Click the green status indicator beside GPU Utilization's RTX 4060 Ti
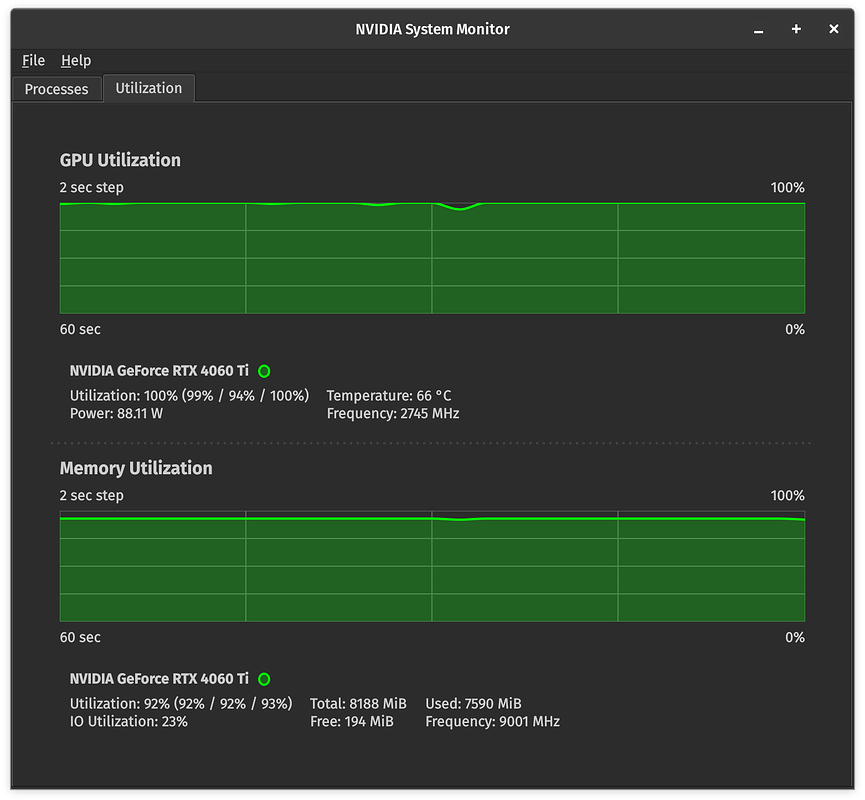Image resolution: width=865 pixels, height=800 pixels. point(264,370)
